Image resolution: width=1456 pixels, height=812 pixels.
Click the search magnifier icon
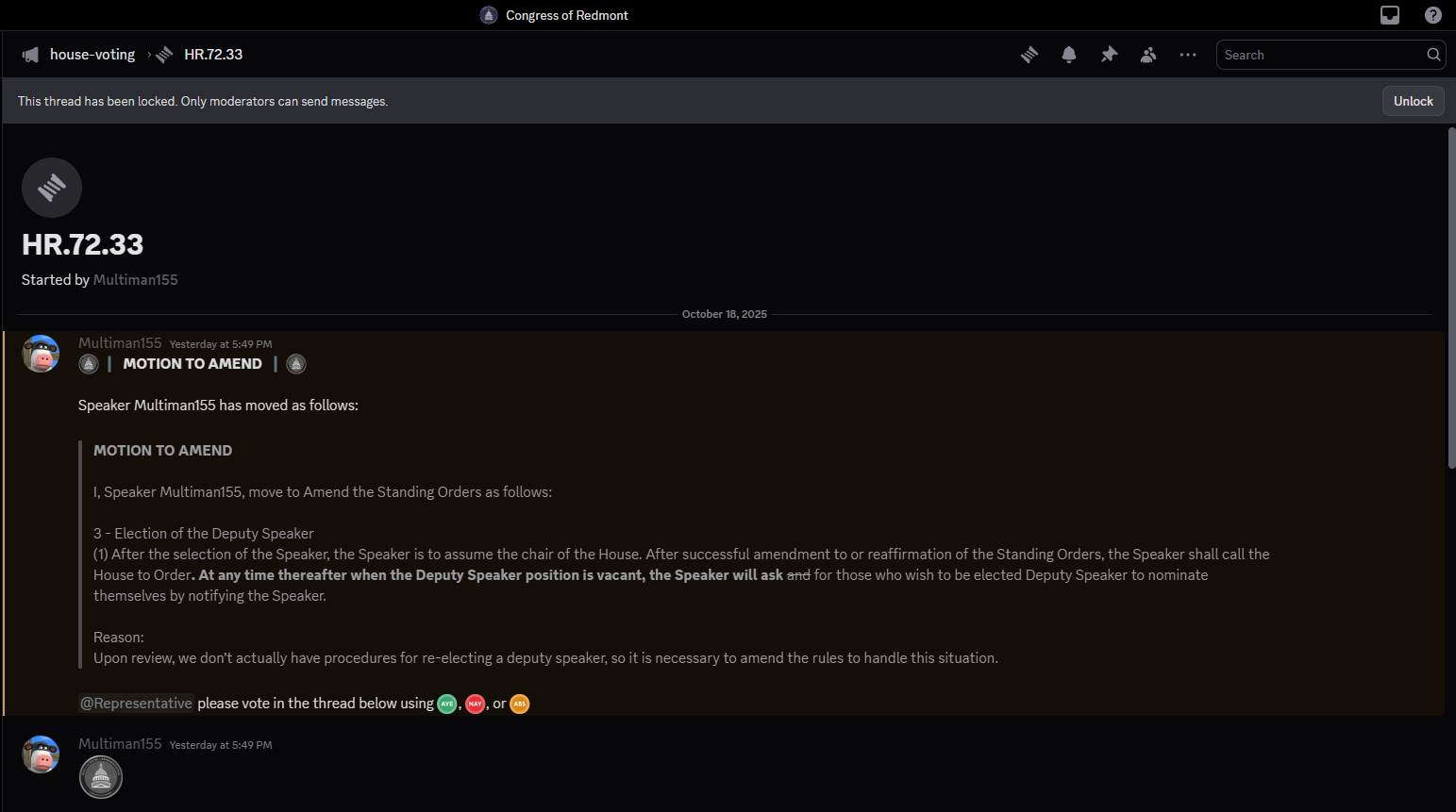pos(1433,55)
